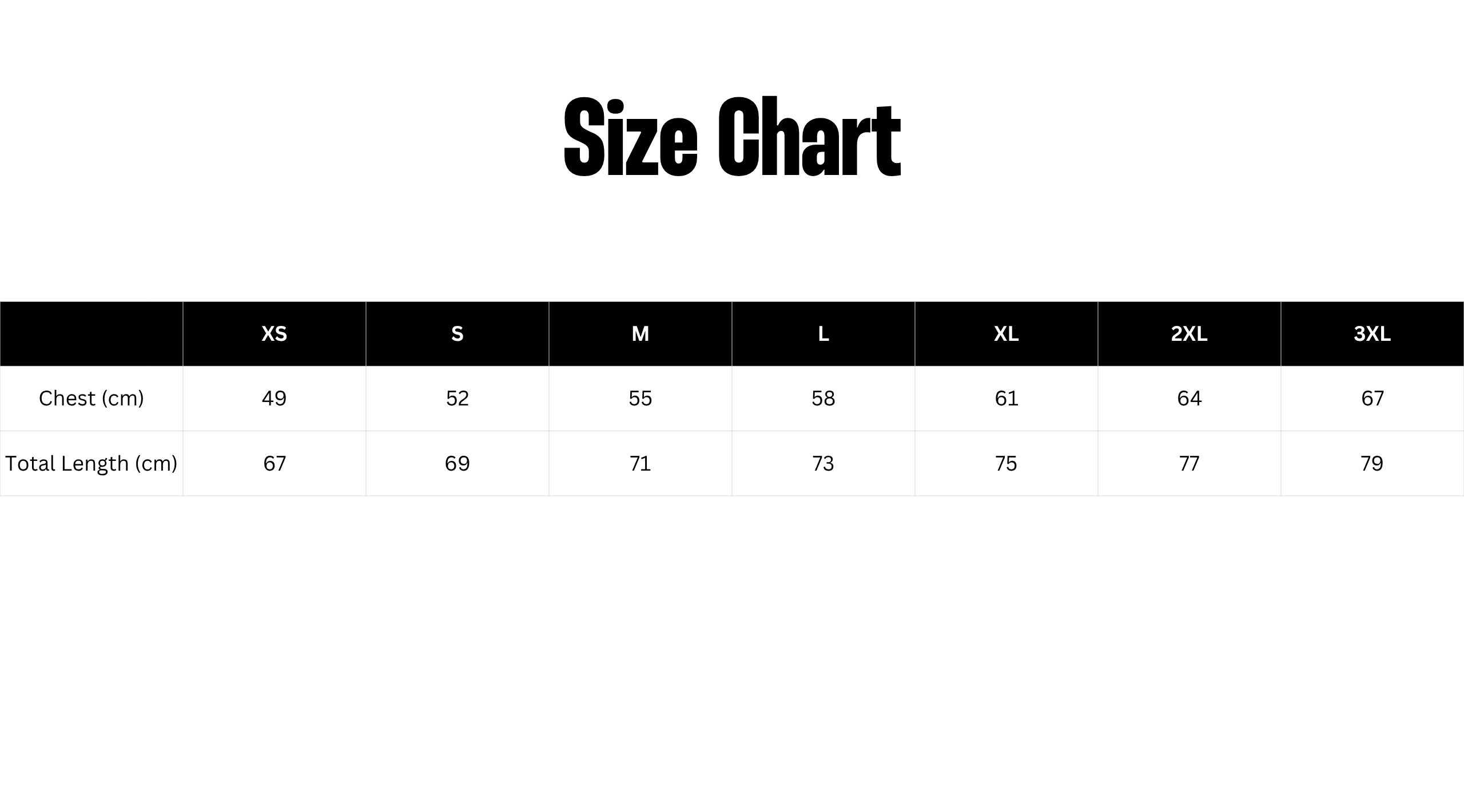Click chest value 55 for M
This screenshot has height=812, width=1464.
(x=640, y=399)
